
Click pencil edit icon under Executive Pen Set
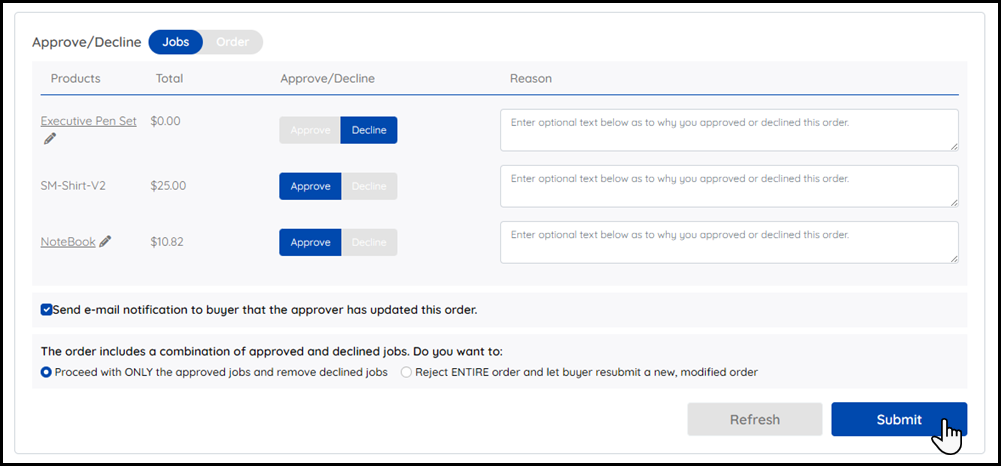pyautogui.click(x=50, y=139)
